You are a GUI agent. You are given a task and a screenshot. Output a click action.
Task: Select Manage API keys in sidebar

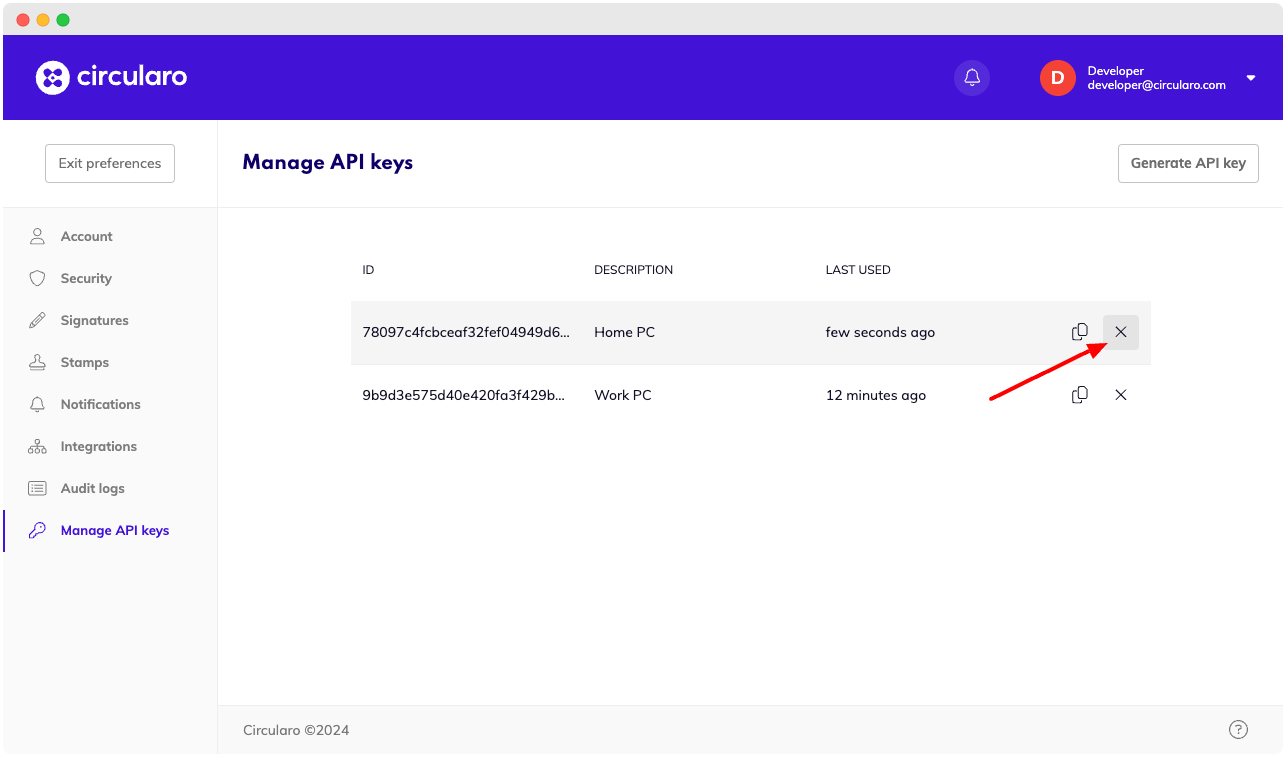coord(113,530)
